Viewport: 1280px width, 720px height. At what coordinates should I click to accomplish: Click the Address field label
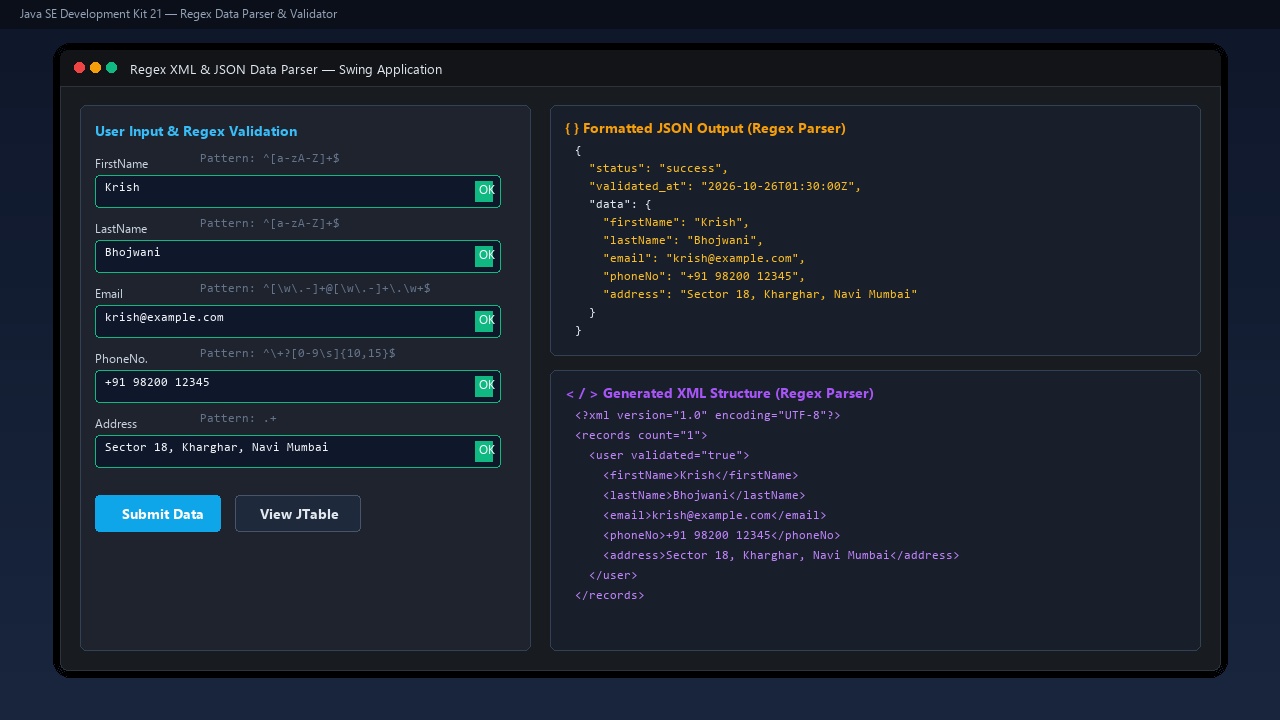[x=116, y=424]
